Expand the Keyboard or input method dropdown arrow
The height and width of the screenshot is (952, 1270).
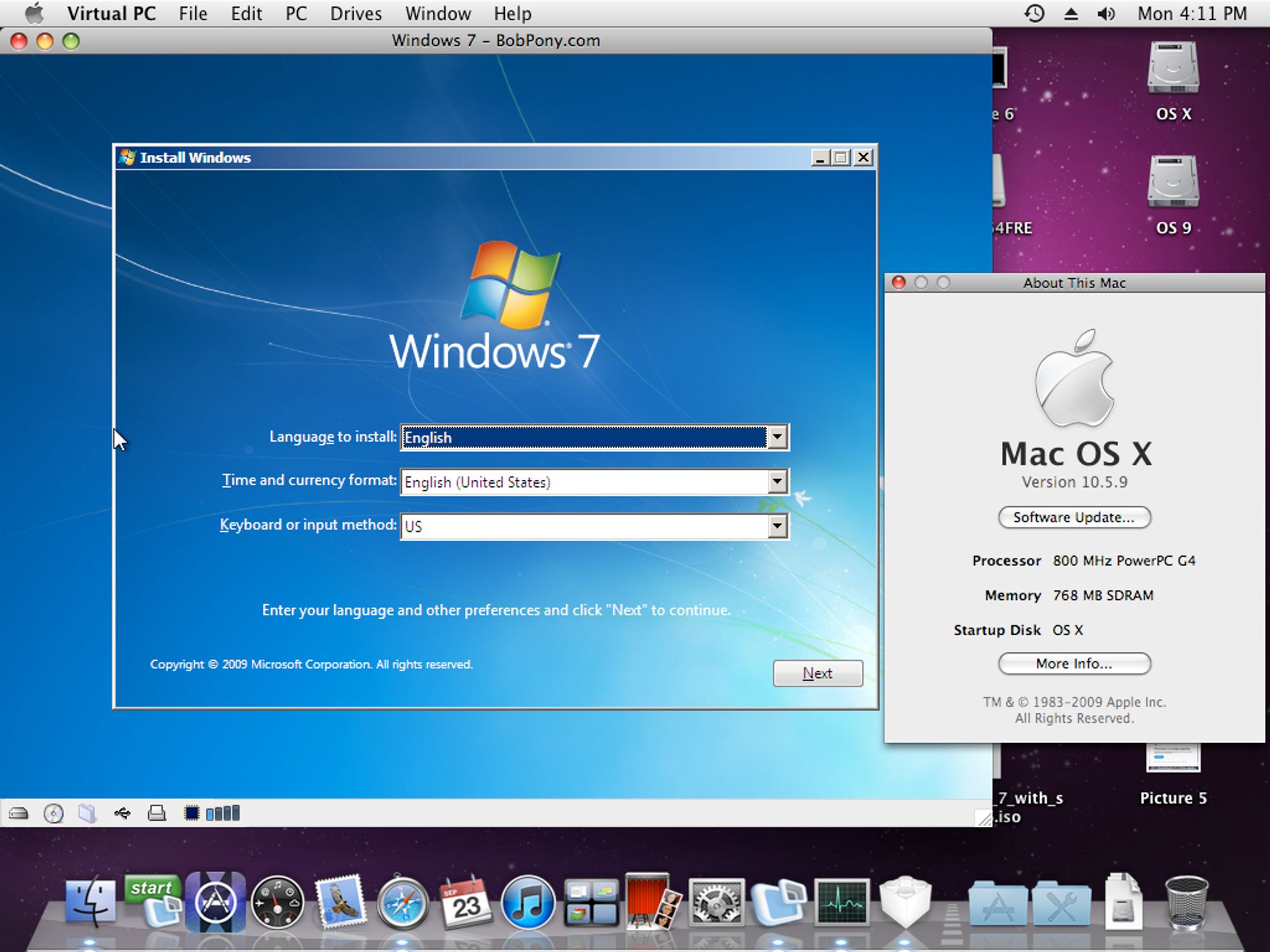tap(777, 526)
